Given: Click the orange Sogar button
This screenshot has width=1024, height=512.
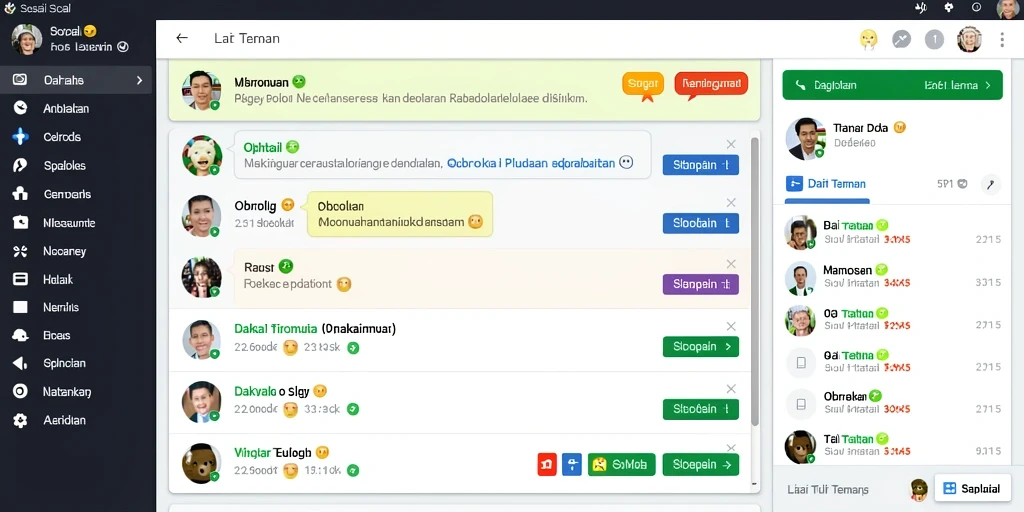Looking at the screenshot, I should (x=643, y=85).
